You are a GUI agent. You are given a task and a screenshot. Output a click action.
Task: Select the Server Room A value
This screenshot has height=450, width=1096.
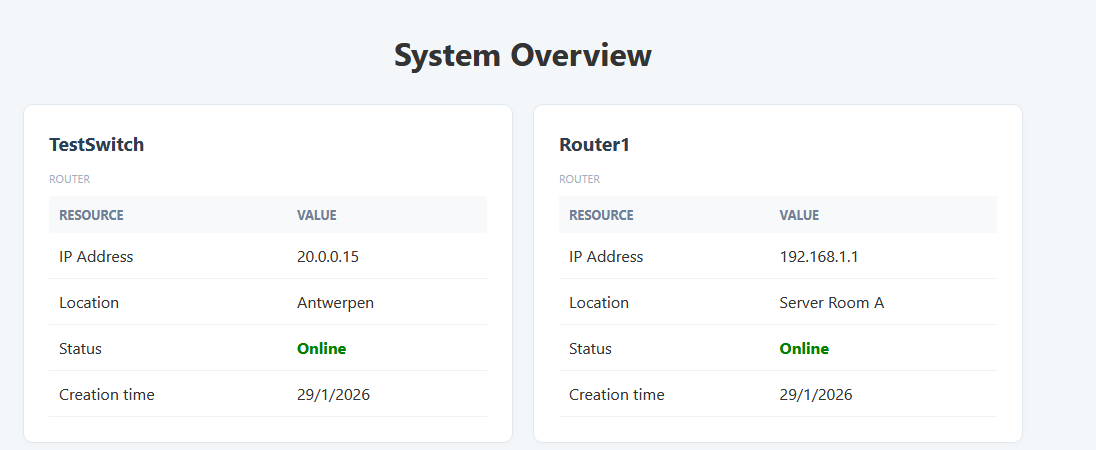tap(832, 303)
